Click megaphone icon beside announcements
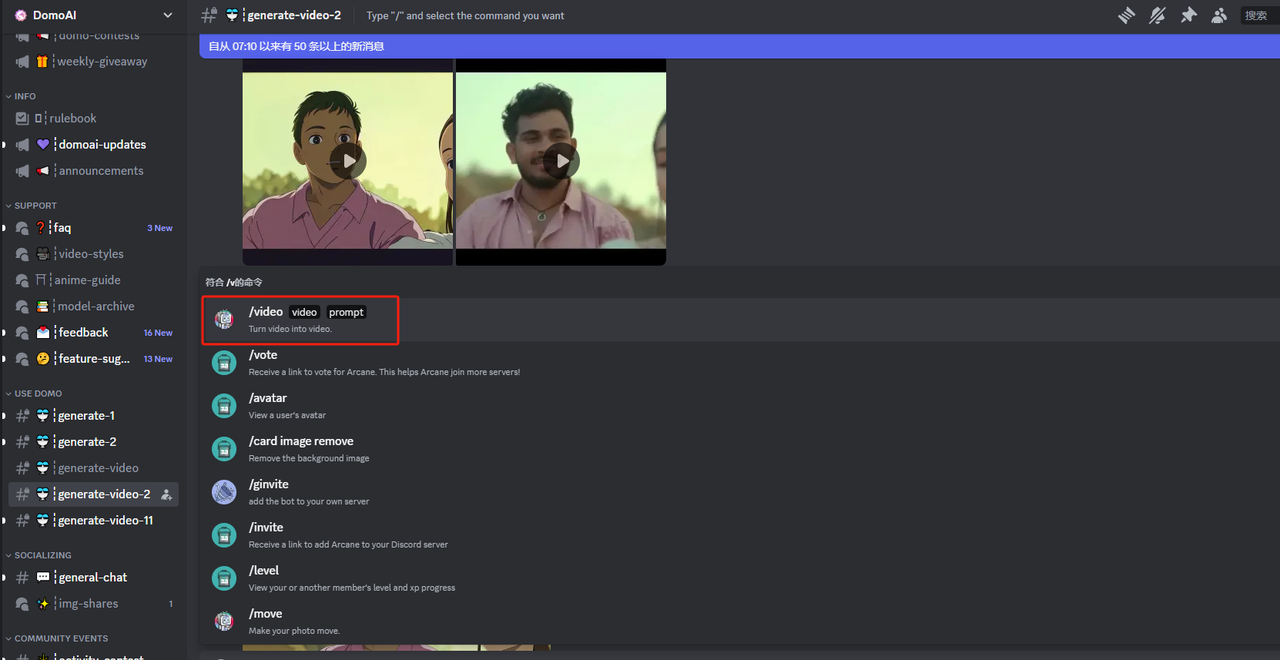The height and width of the screenshot is (660, 1280). [22, 170]
